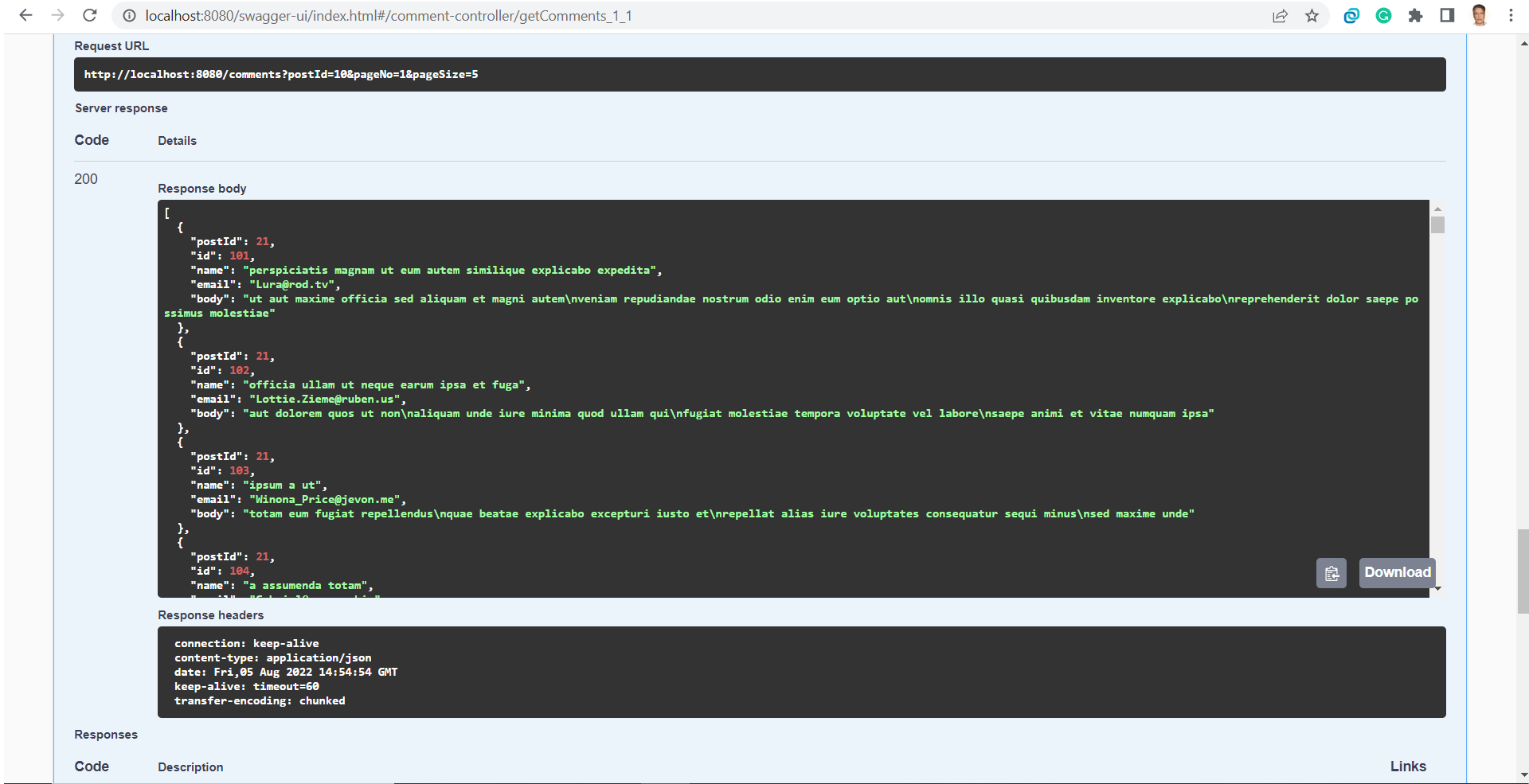Image resolution: width=1529 pixels, height=784 pixels.
Task: Go back to previous browser page
Action: pos(25,15)
